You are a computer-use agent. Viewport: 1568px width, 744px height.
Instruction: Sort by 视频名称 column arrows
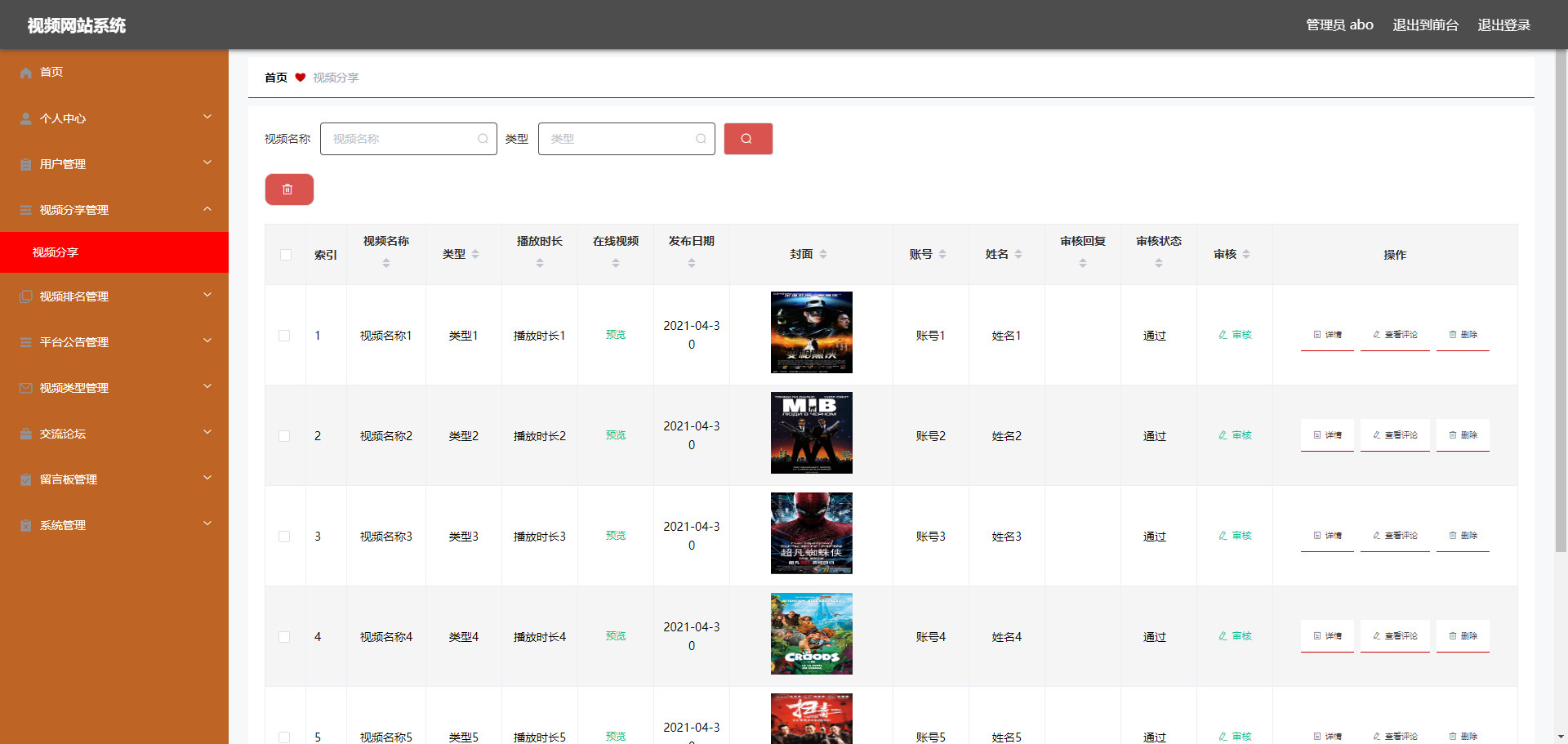coord(386,263)
